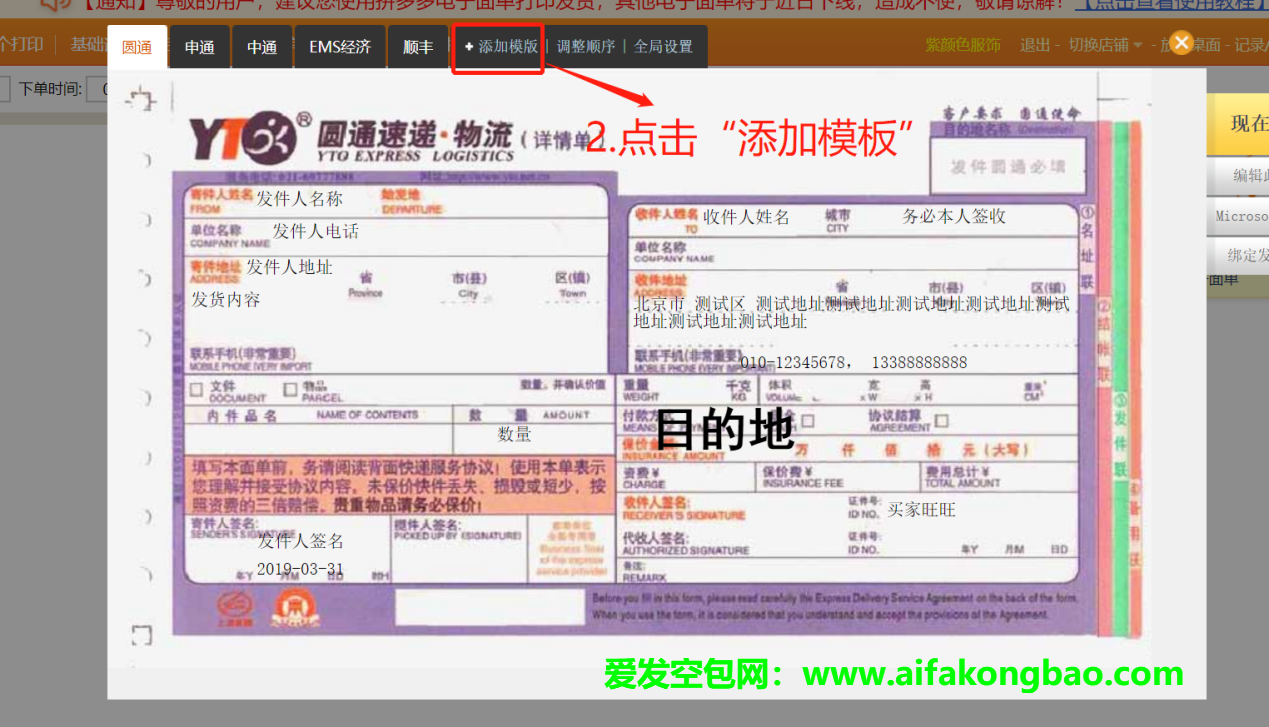Close the template preview with the orange X

coord(1181,43)
